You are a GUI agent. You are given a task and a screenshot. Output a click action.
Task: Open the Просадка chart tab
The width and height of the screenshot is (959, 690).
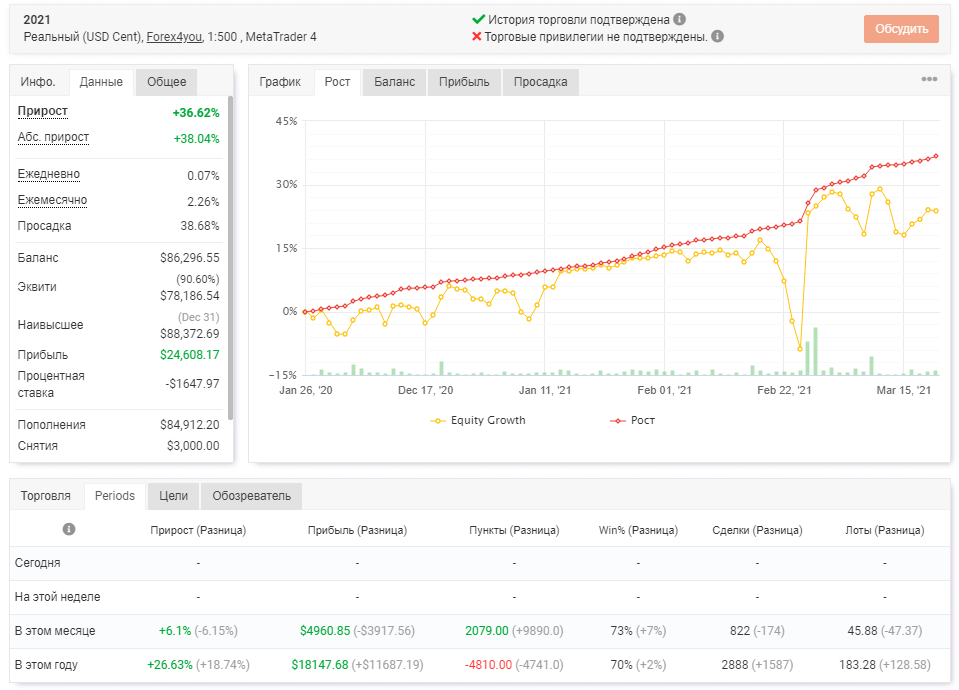[540, 82]
